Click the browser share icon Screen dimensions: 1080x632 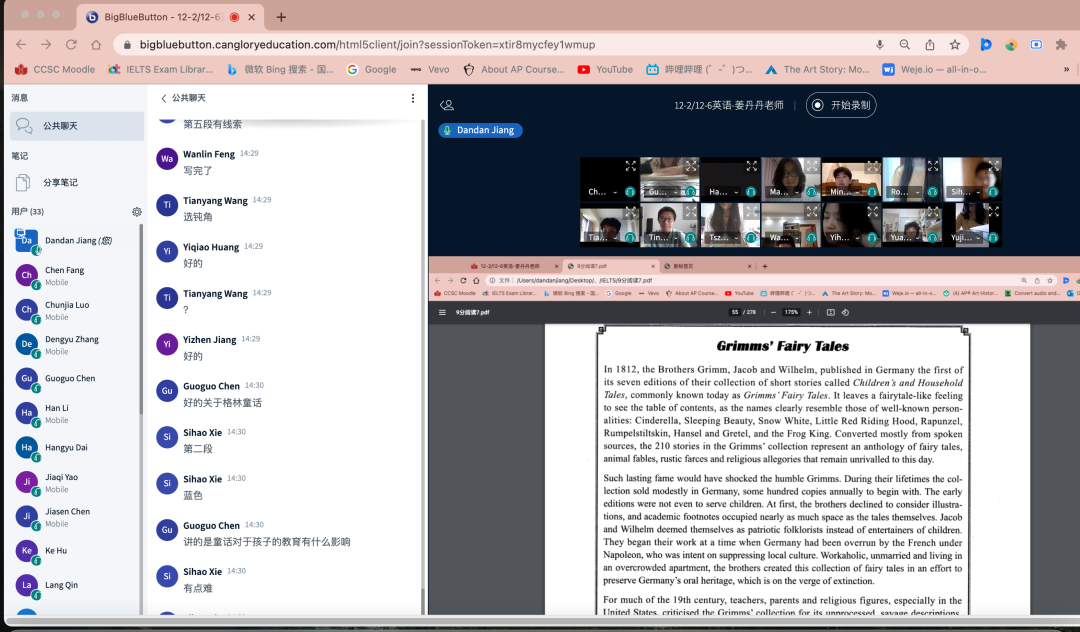pyautogui.click(x=930, y=45)
